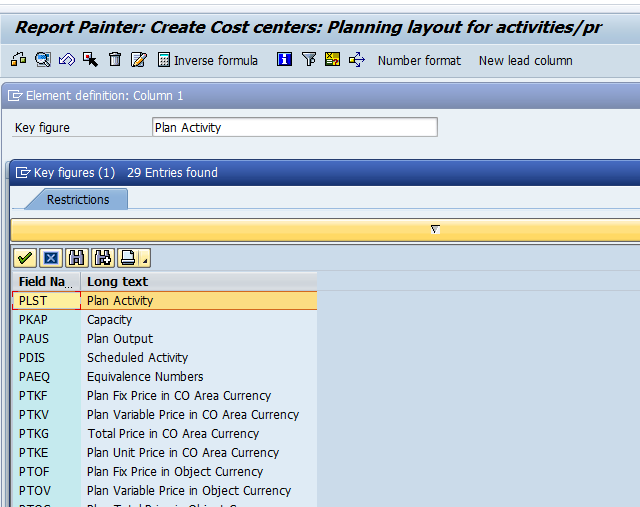Click New lead column in toolbar

(525, 60)
